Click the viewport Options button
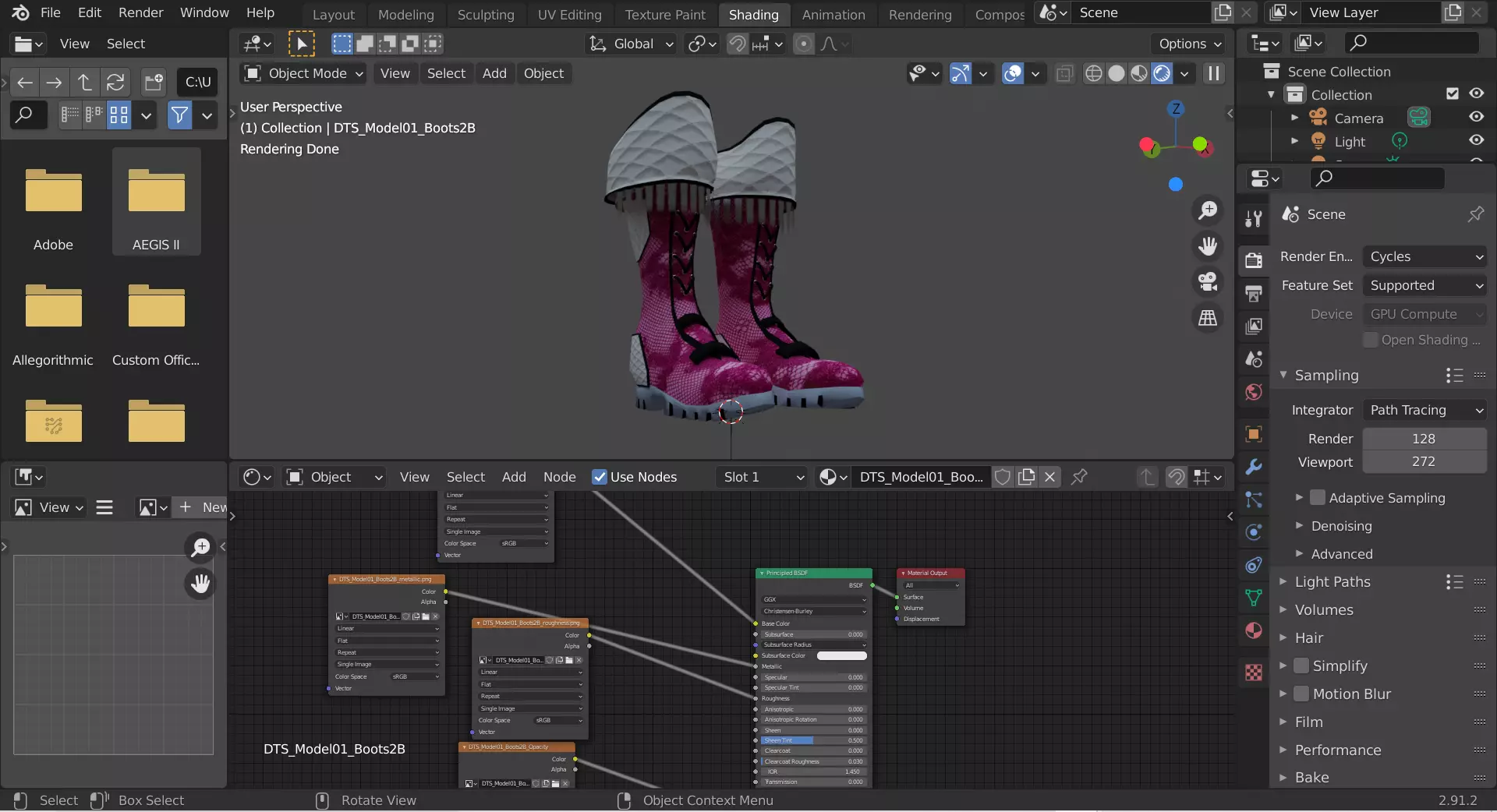The image size is (1497, 812). pos(1187,44)
